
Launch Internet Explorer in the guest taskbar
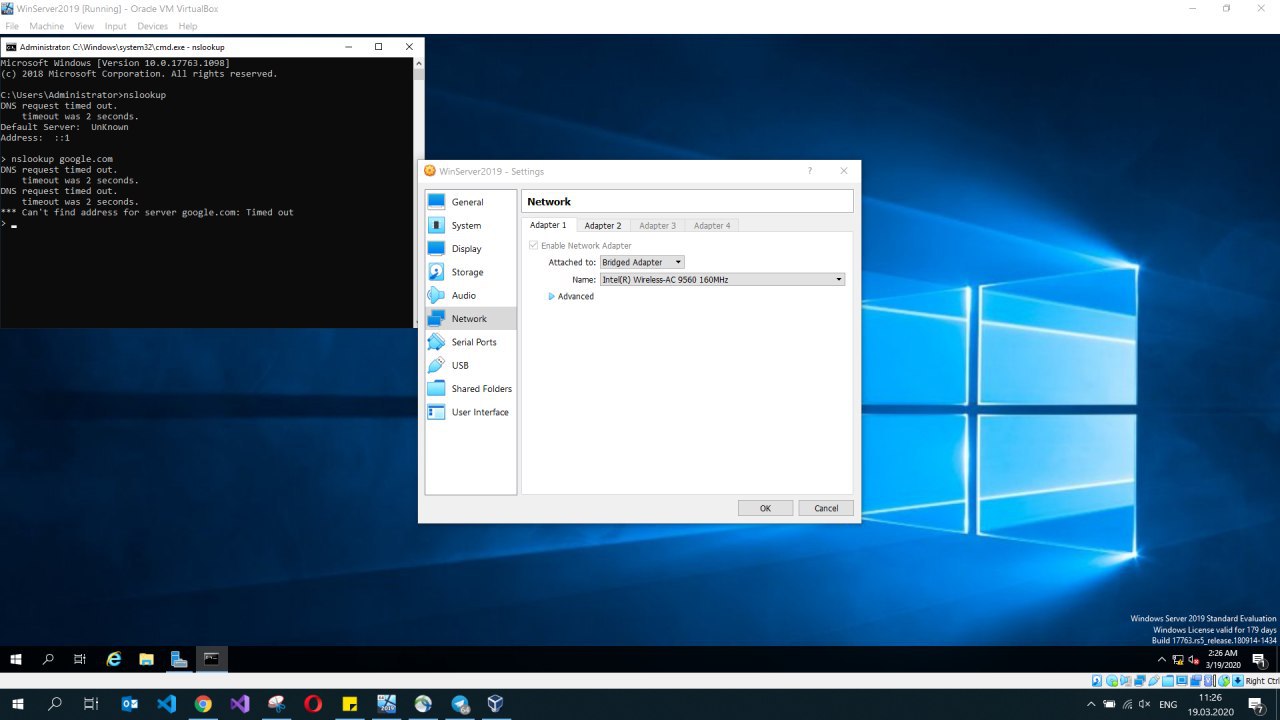tap(114, 659)
